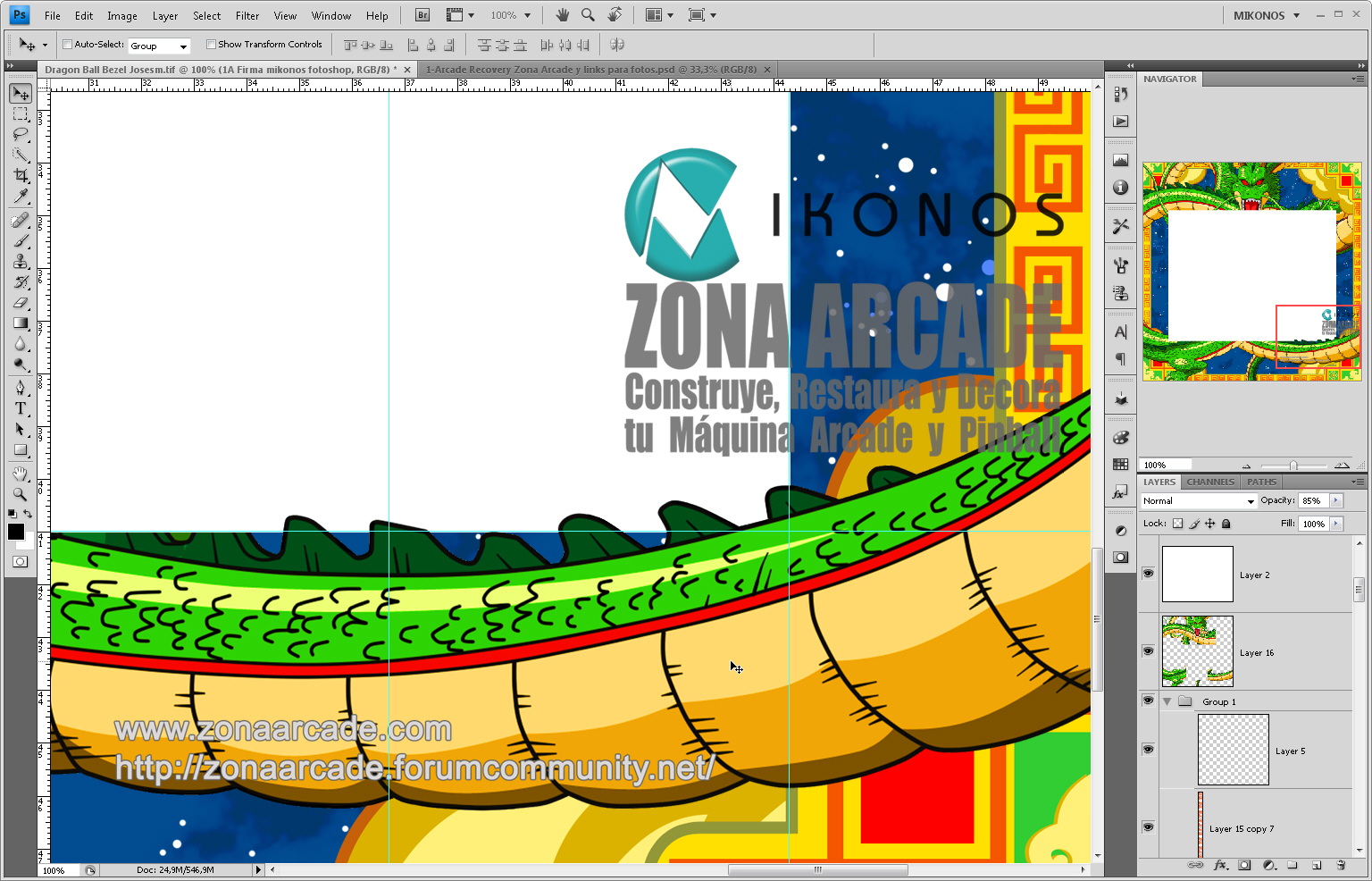Launch Adobe Bridge from the top bar
The image size is (1372, 881).
coord(422,15)
